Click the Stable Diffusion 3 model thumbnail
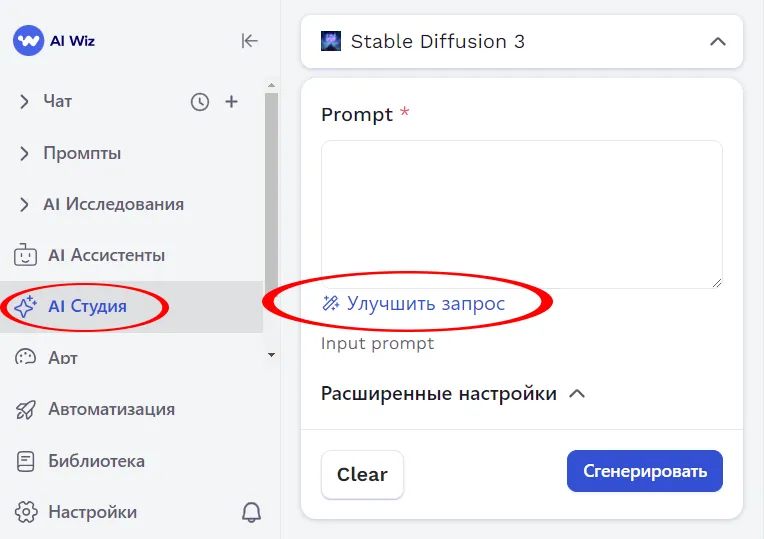 (x=331, y=41)
